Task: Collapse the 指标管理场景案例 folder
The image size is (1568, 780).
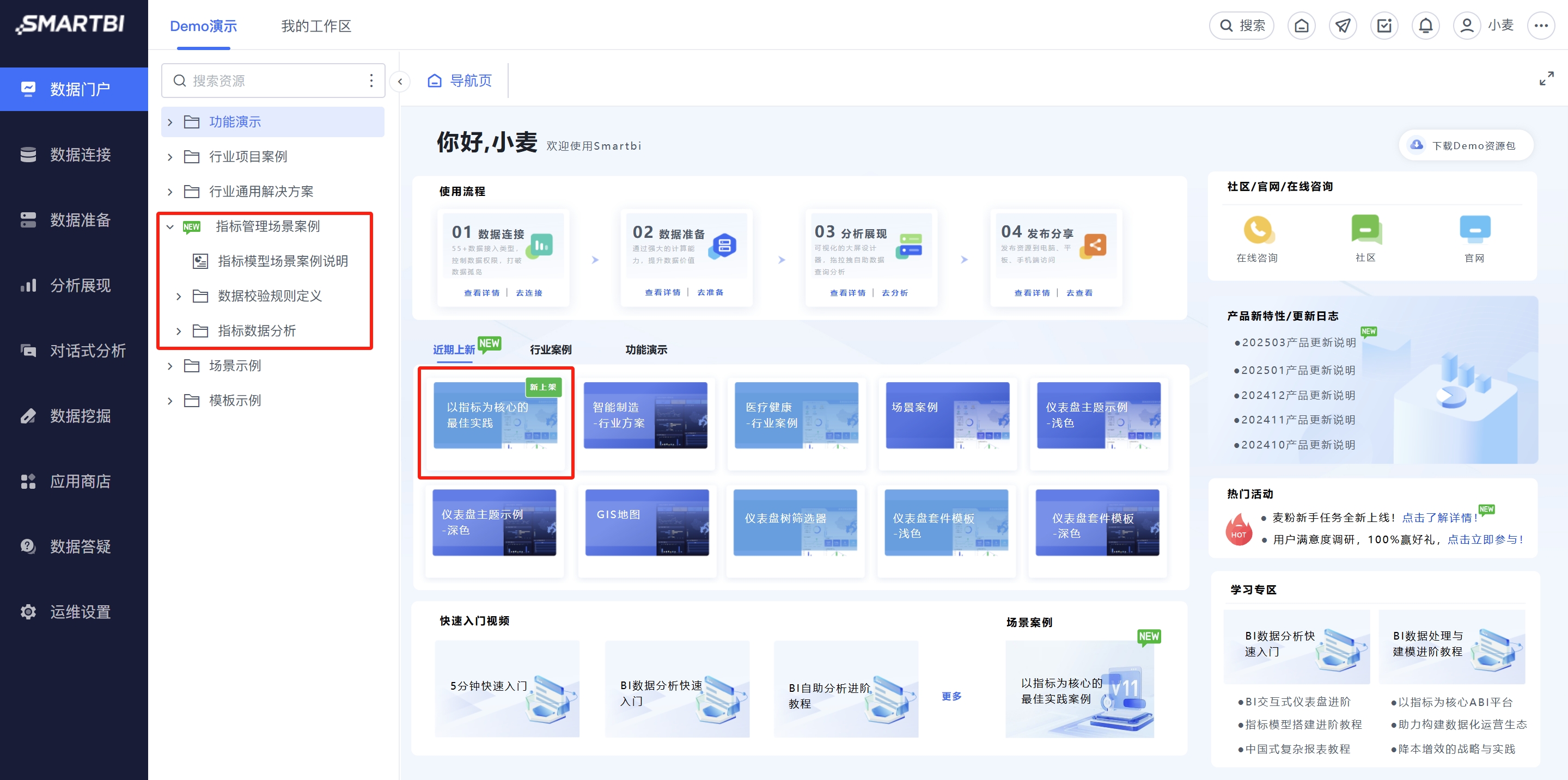Action: (x=170, y=226)
